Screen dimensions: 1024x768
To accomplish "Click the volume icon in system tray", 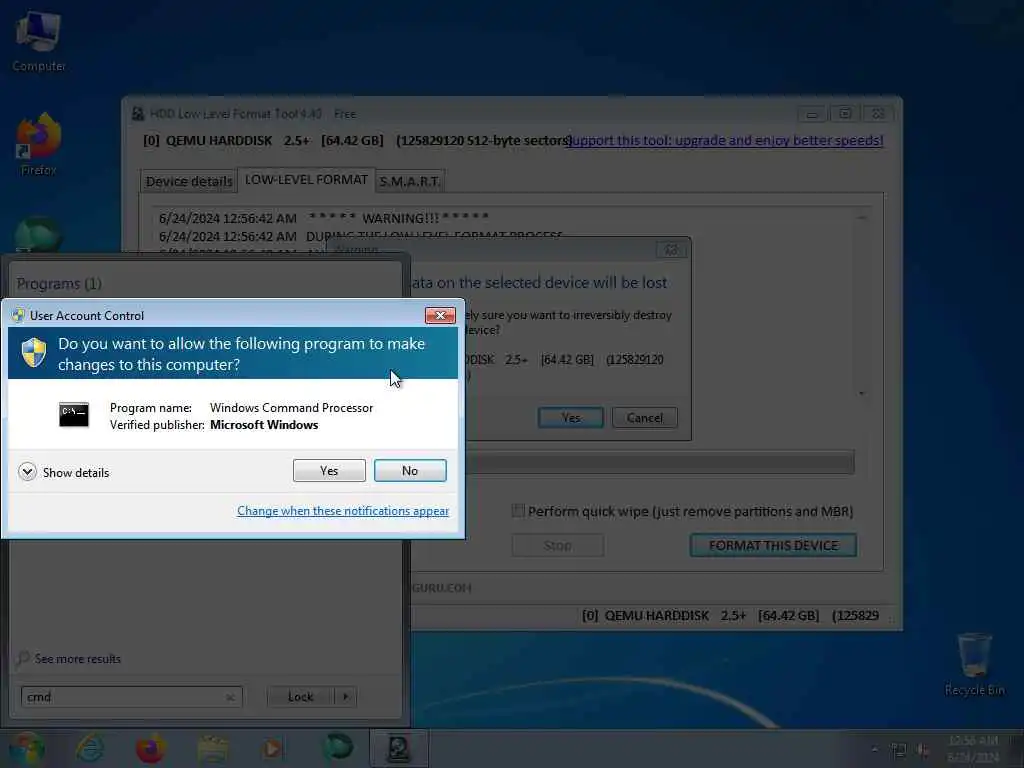I will coord(923,750).
